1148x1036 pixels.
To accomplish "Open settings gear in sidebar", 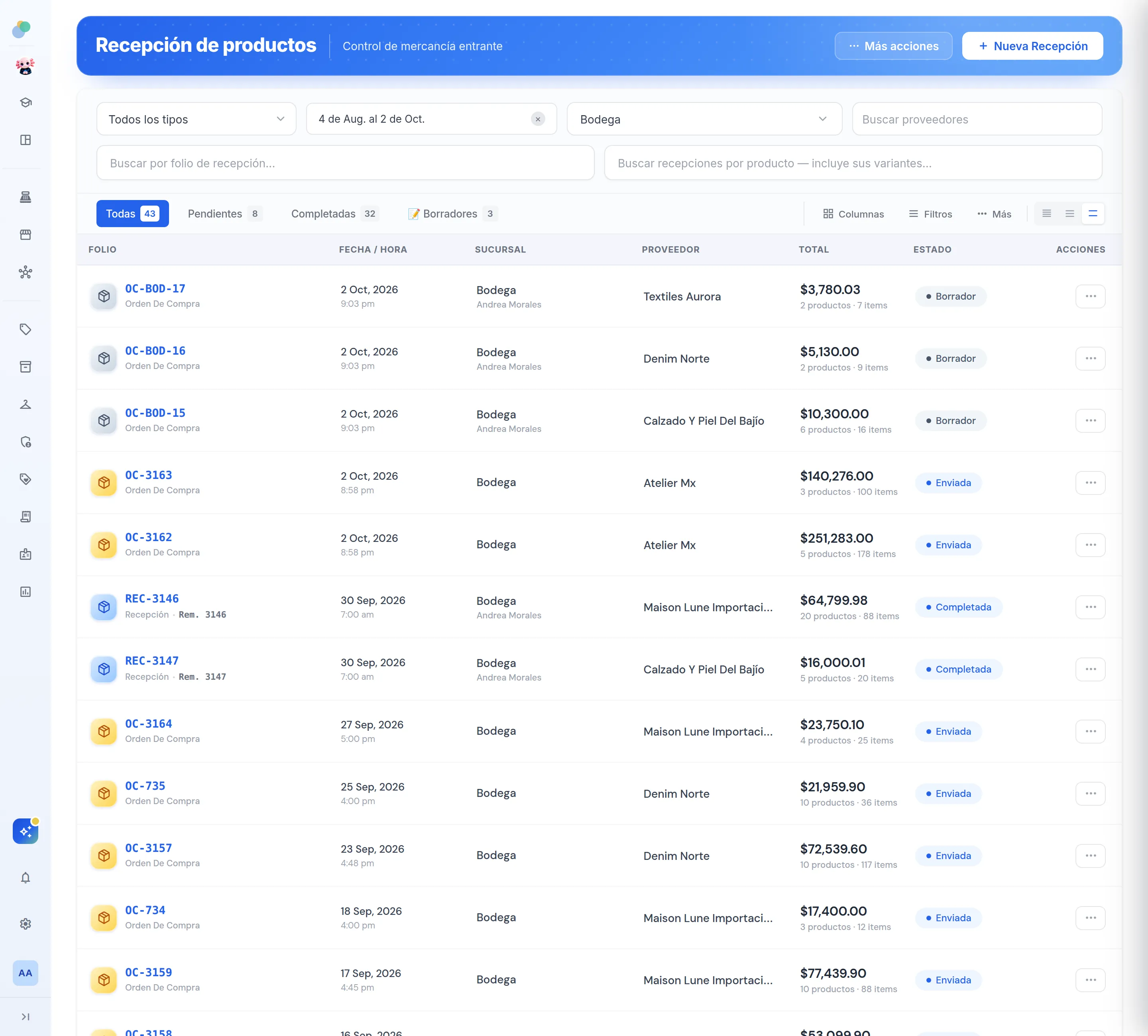I will [x=26, y=924].
